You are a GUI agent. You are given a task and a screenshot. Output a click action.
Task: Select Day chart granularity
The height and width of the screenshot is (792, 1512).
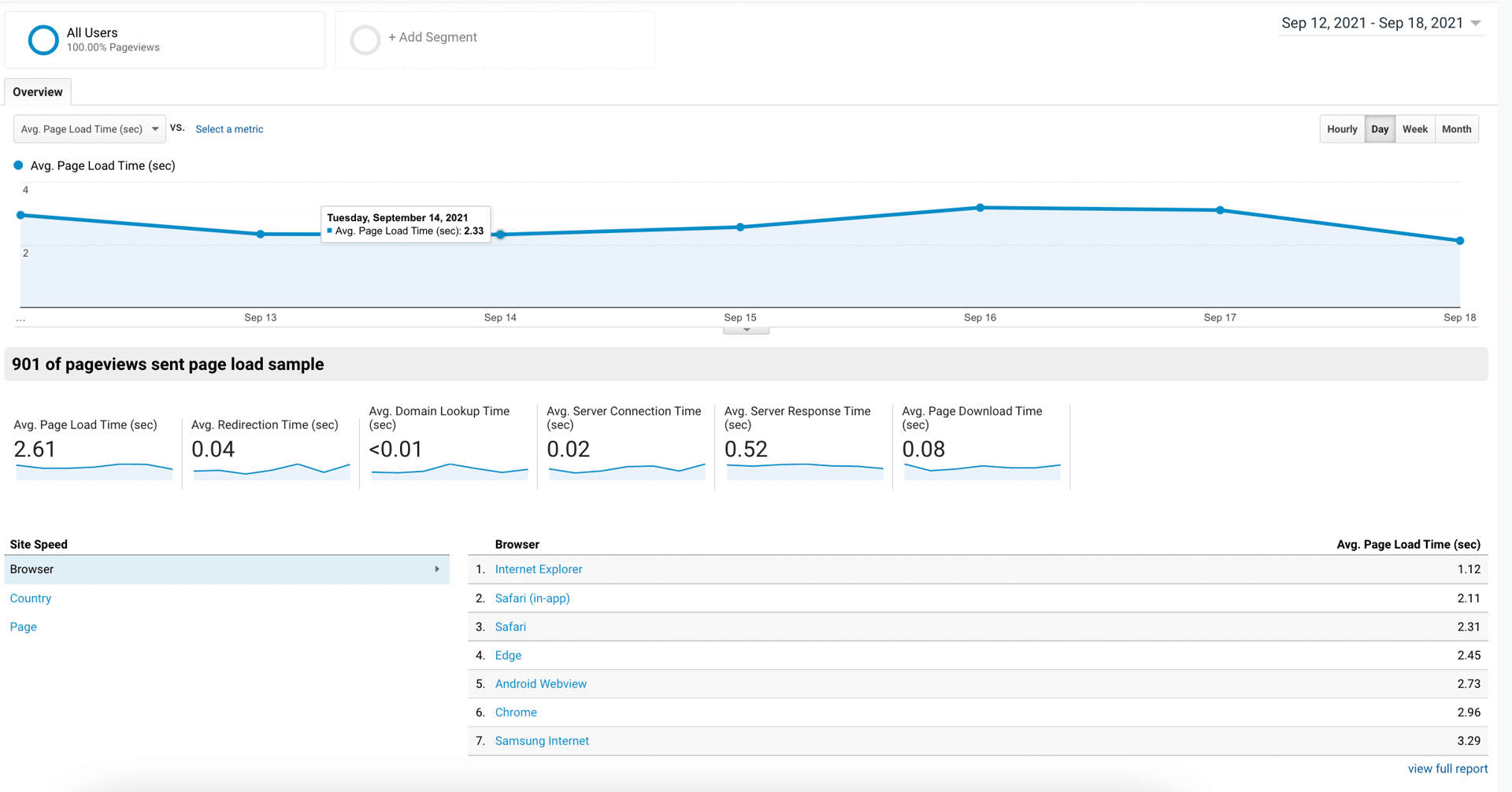1380,129
